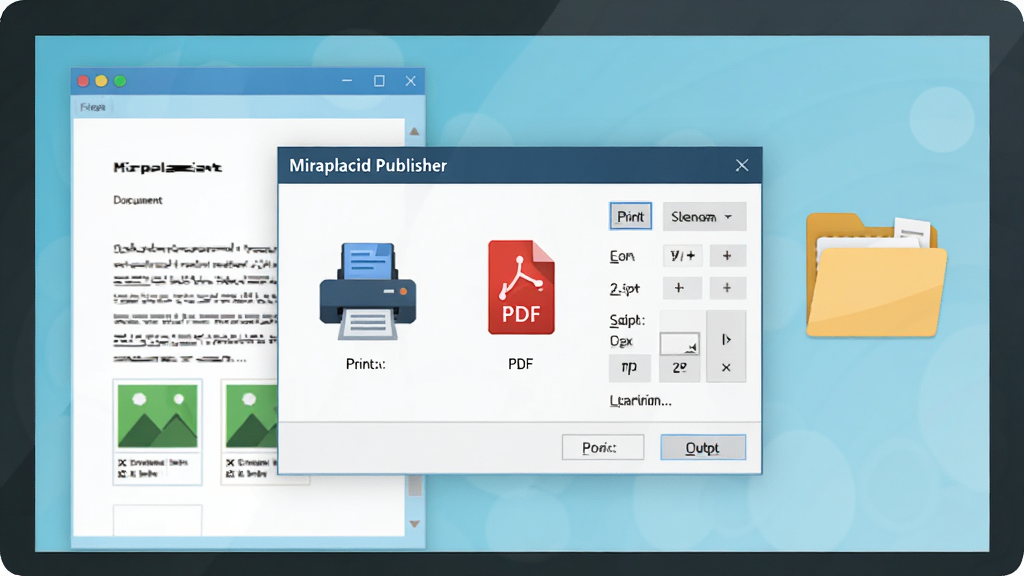Choose the red PDF icon
Image resolution: width=1024 pixels, height=576 pixels.
click(x=521, y=287)
